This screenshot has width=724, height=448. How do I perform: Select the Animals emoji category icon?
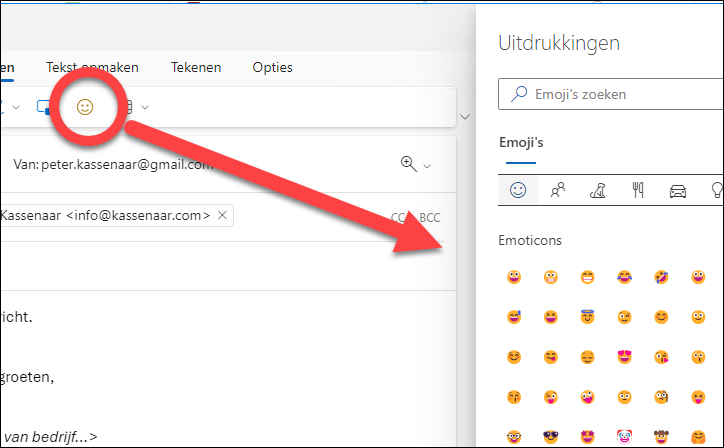597,190
